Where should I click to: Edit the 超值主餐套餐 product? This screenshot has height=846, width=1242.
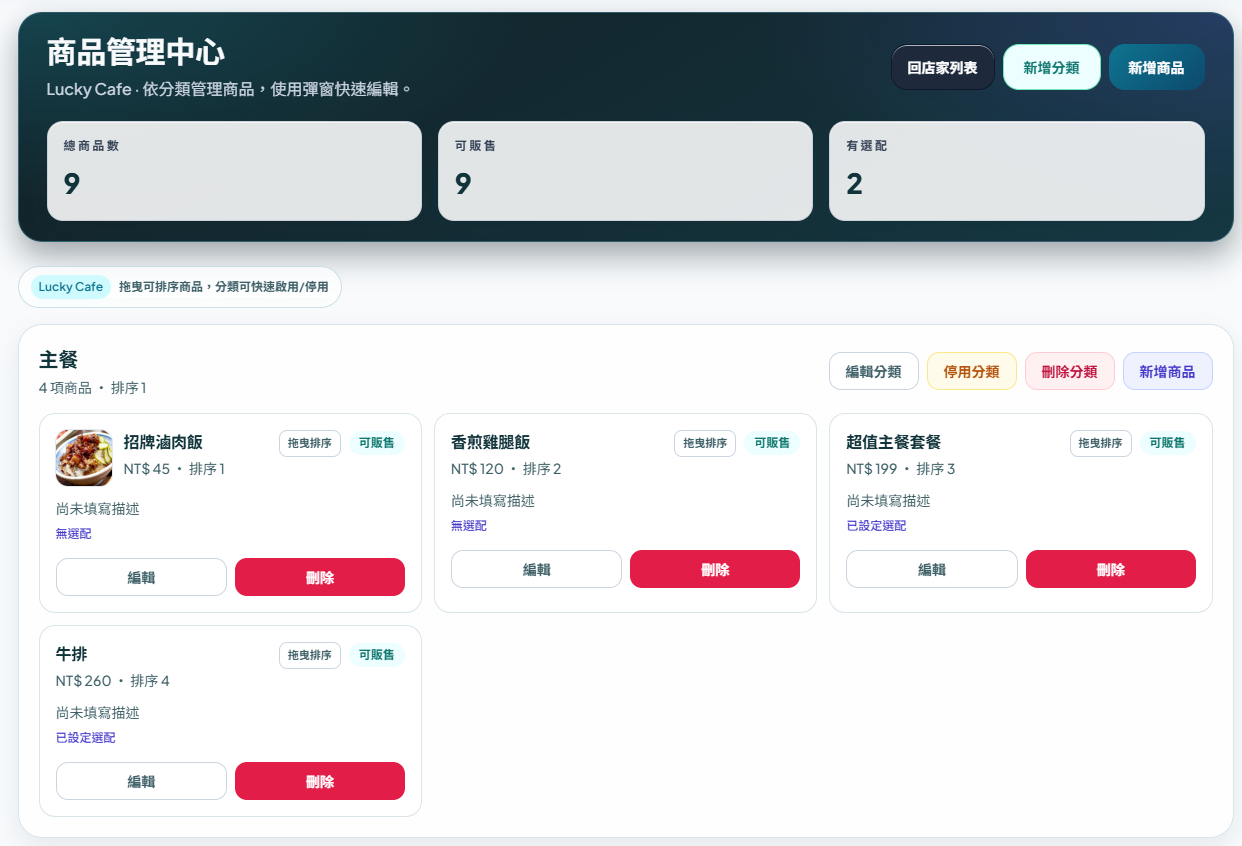pos(932,569)
